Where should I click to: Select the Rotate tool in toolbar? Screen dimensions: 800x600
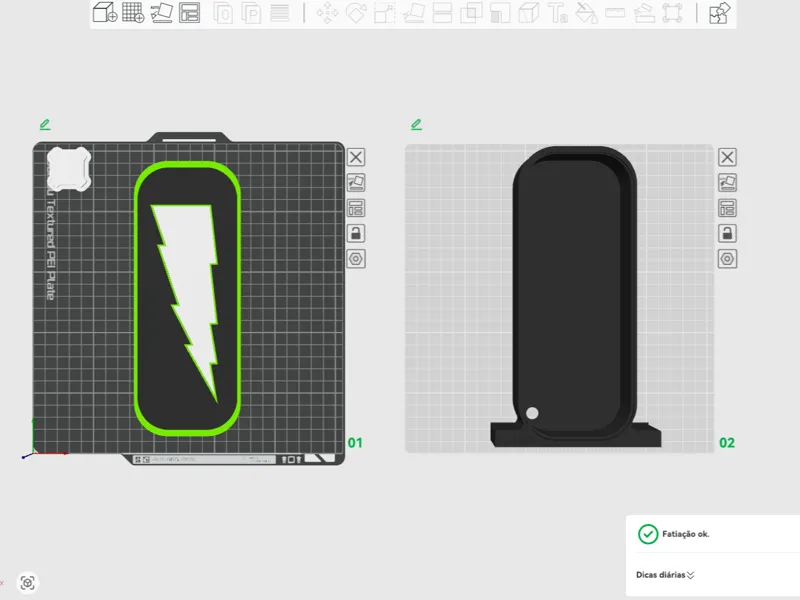coord(356,13)
